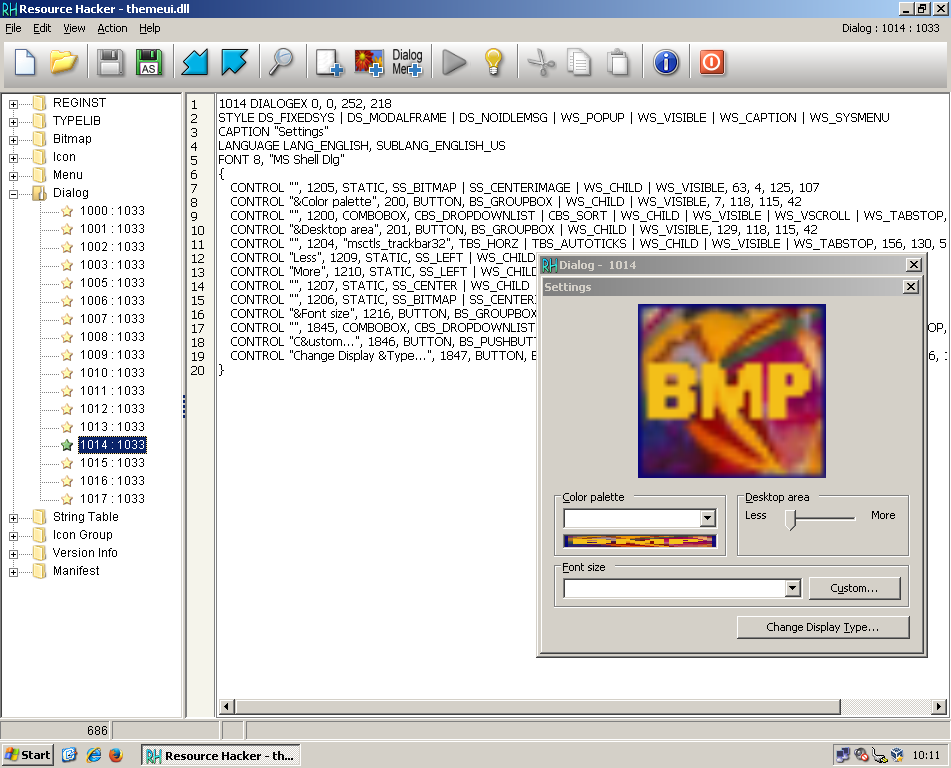Open the Action menu
The width and height of the screenshot is (951, 768).
tap(112, 29)
